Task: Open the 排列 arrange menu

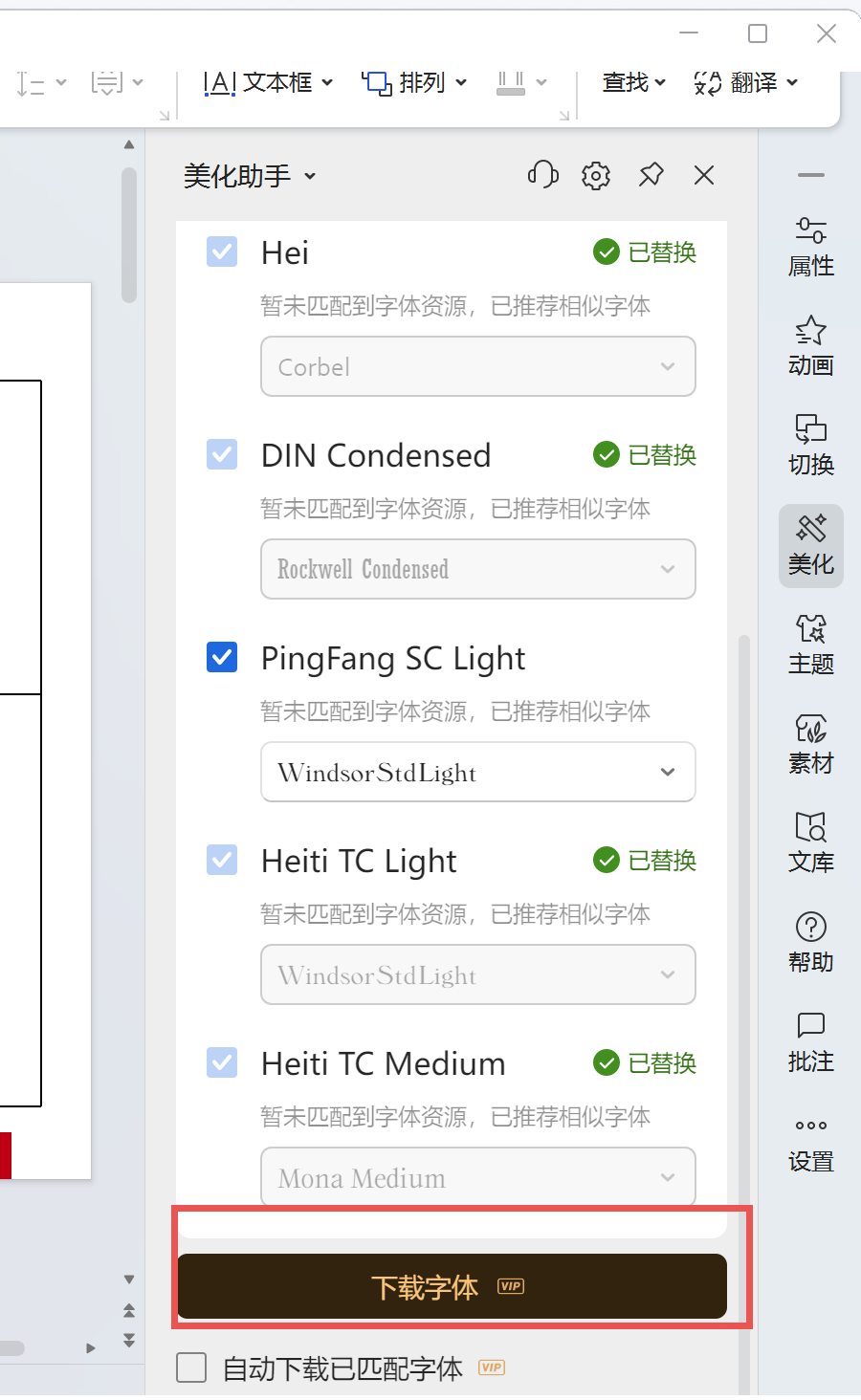Action: (414, 83)
